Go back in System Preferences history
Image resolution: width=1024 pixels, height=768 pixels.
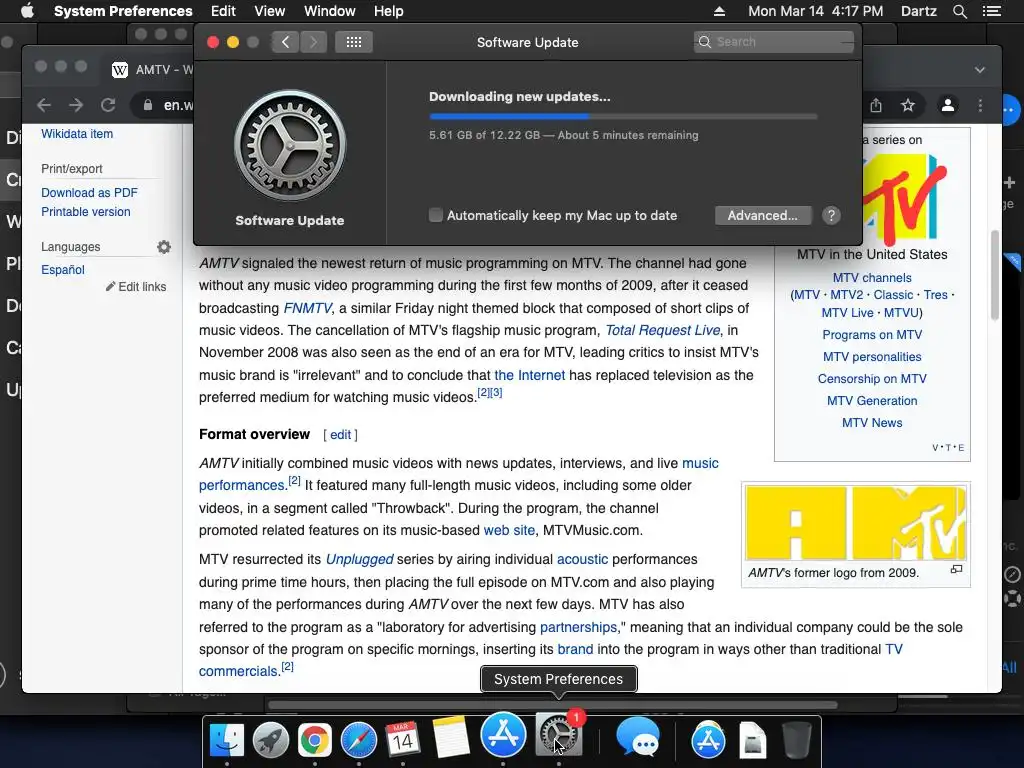[x=285, y=42]
